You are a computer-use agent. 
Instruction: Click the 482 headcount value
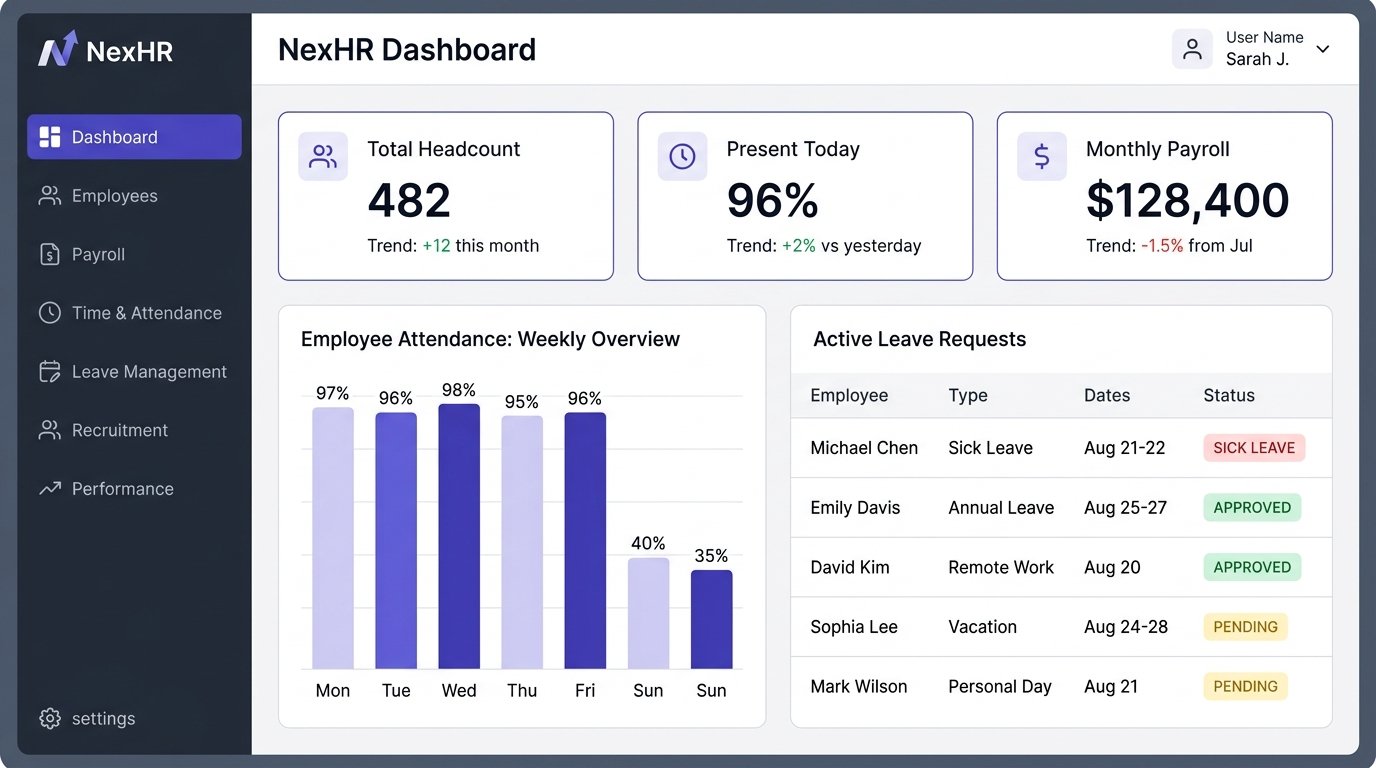[409, 200]
